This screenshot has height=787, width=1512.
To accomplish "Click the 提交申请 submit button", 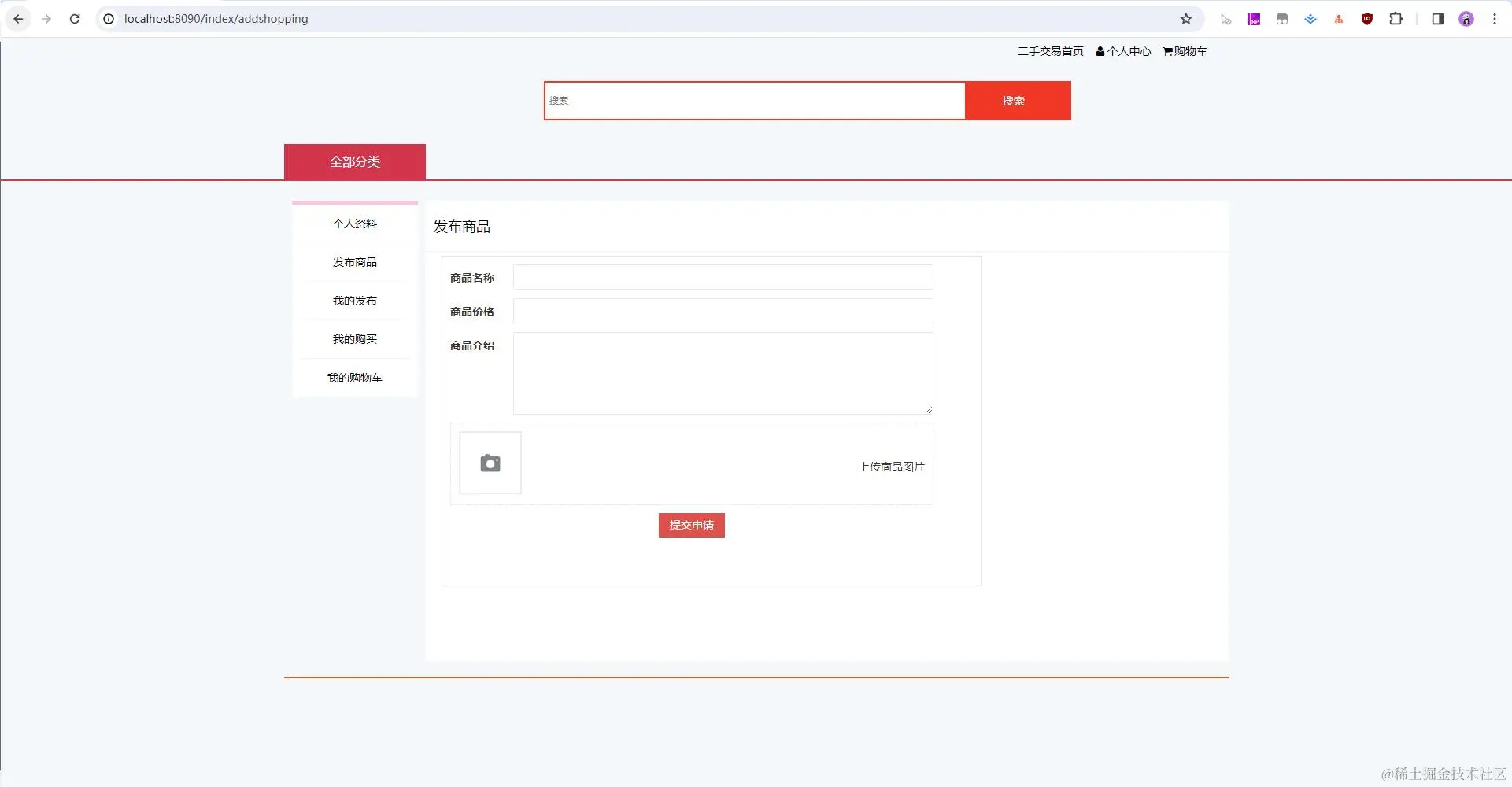I will coord(692,525).
